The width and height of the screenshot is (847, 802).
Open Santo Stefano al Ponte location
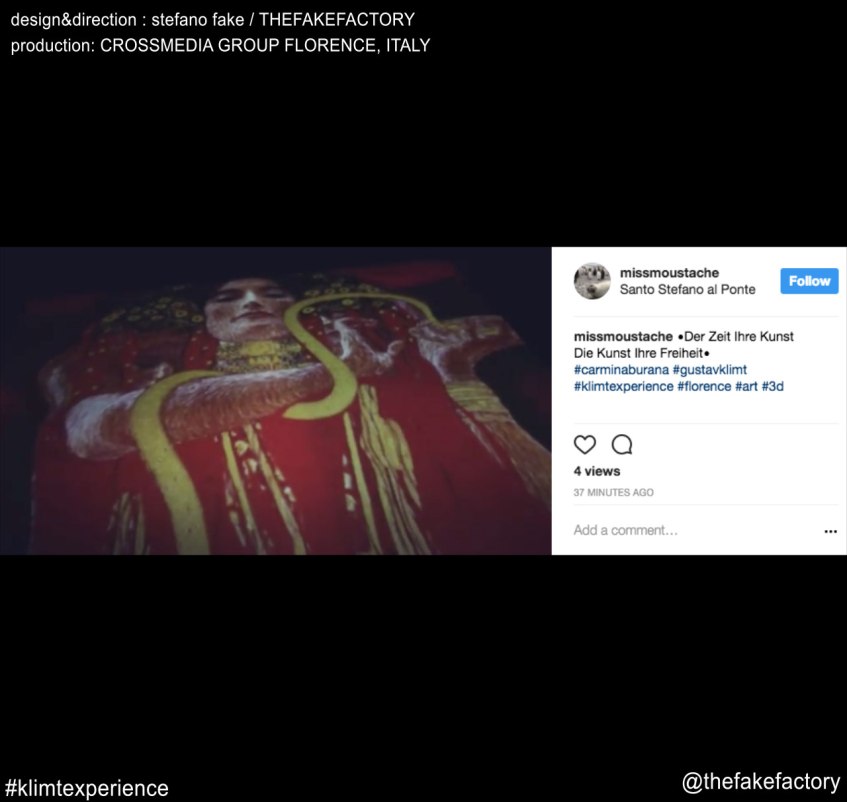click(x=687, y=289)
